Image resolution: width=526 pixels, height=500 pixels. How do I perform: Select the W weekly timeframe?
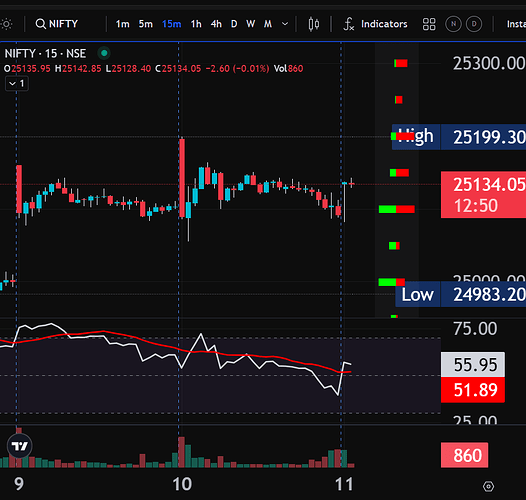tap(250, 24)
